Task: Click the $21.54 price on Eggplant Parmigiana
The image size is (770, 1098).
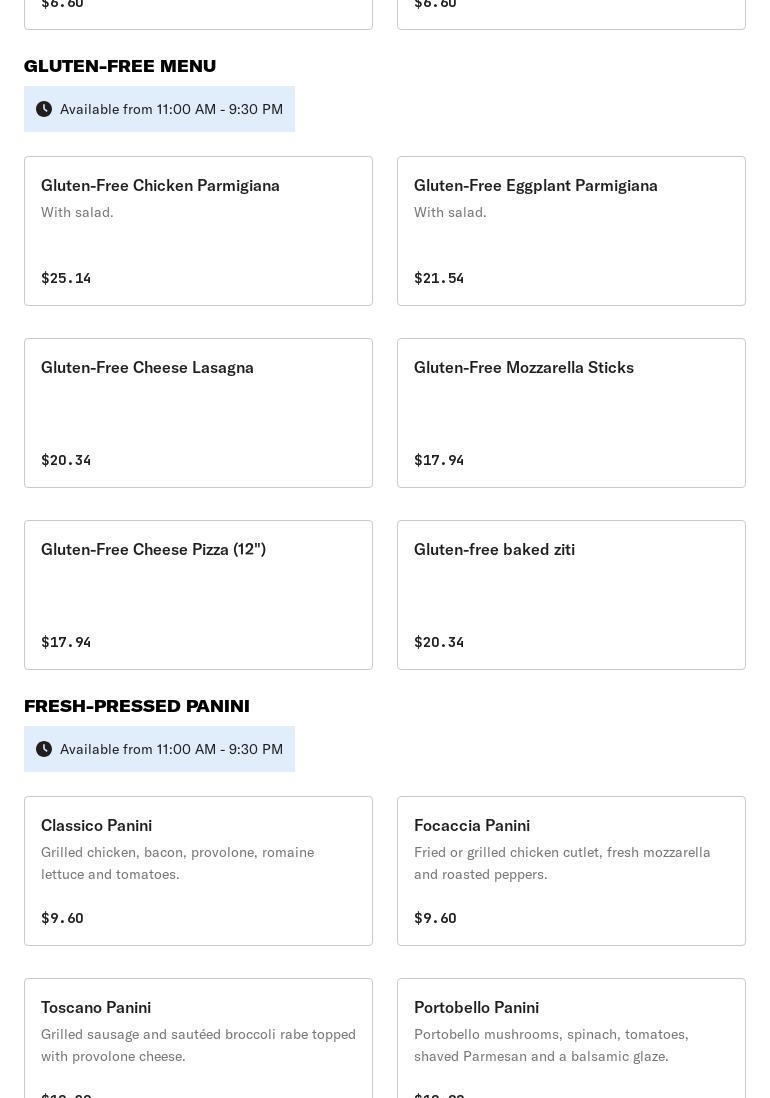Action: [x=439, y=278]
